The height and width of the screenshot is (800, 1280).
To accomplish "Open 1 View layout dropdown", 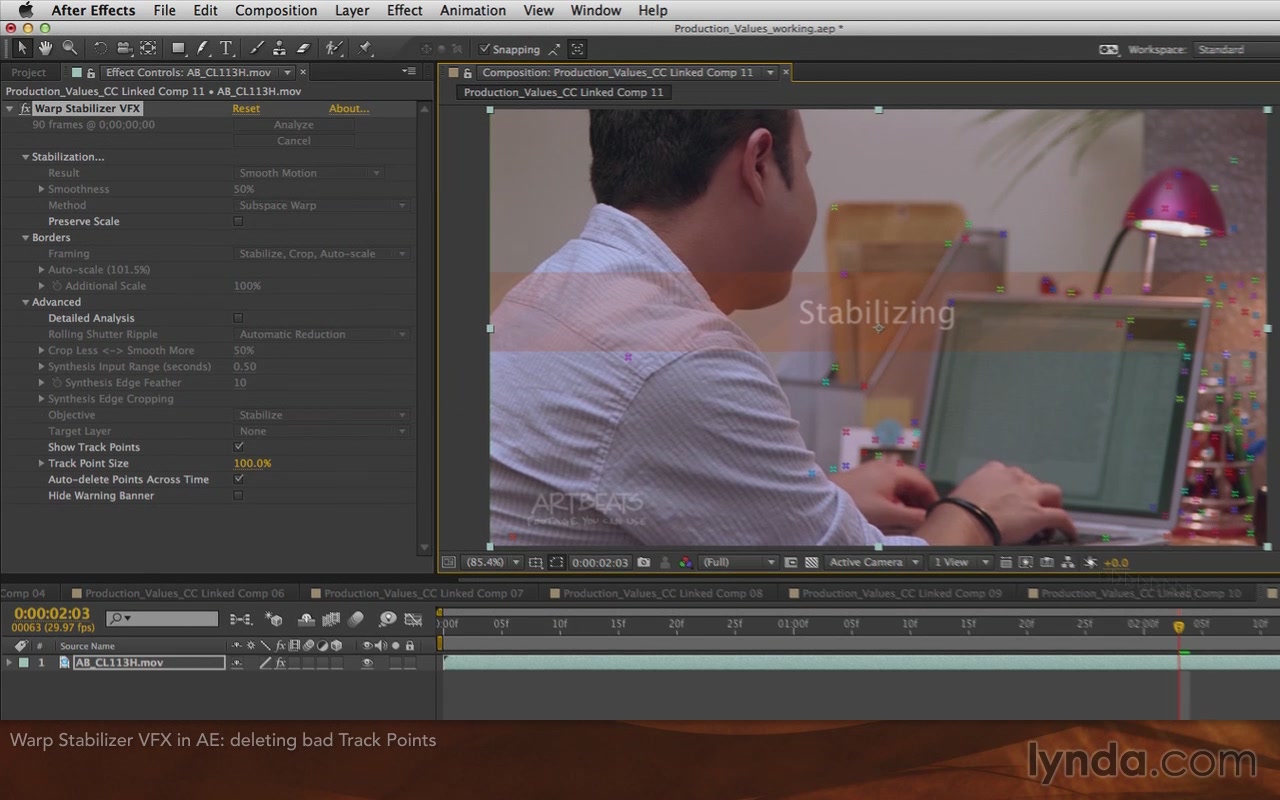I will click(961, 562).
